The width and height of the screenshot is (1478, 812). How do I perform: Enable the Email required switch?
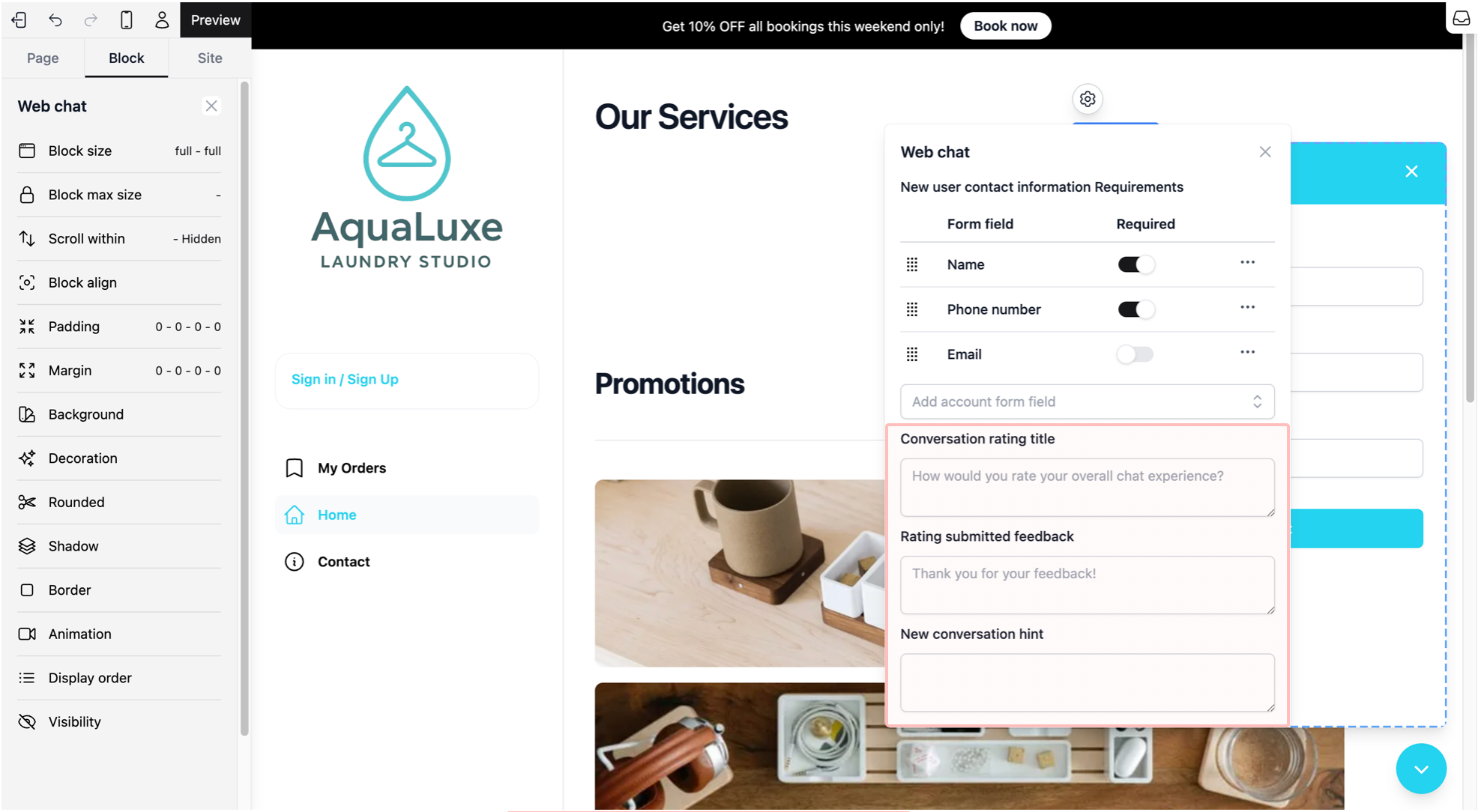point(1135,354)
